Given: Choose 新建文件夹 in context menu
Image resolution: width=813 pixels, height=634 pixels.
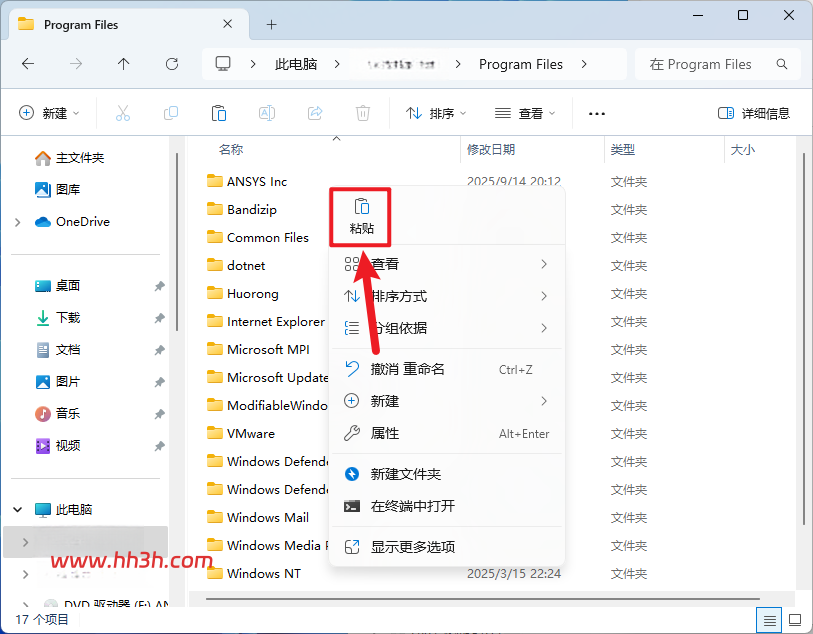Looking at the screenshot, I should [447, 474].
